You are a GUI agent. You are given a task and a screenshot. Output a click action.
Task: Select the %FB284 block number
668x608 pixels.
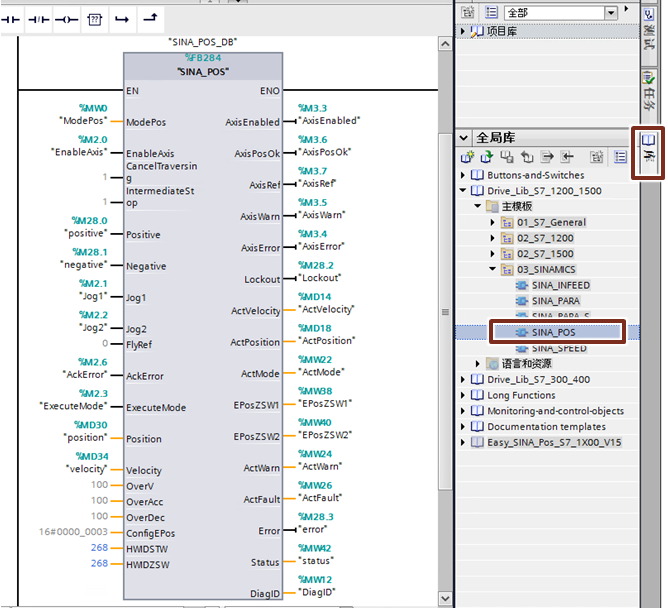[x=203, y=58]
